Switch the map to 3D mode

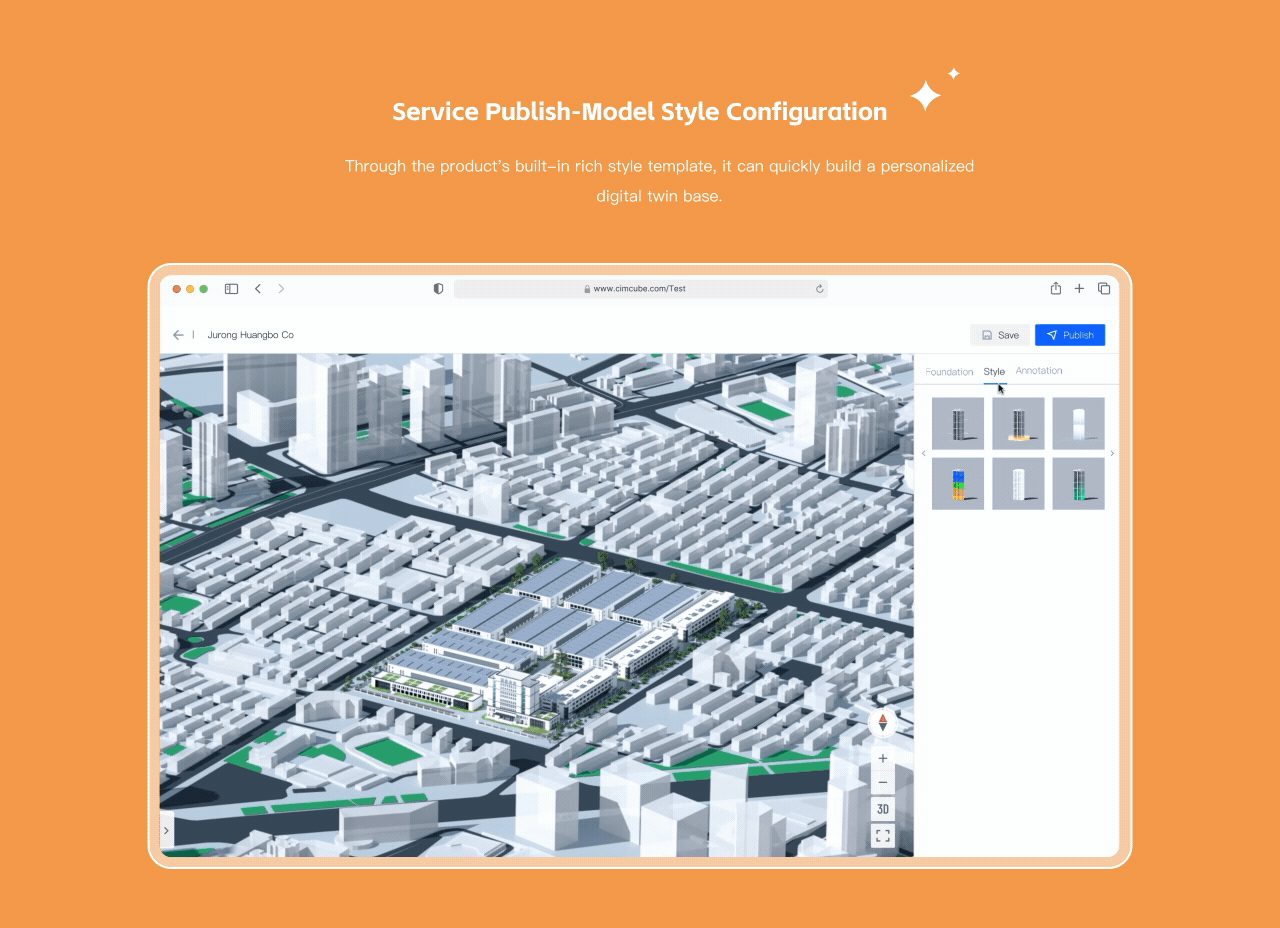click(883, 809)
